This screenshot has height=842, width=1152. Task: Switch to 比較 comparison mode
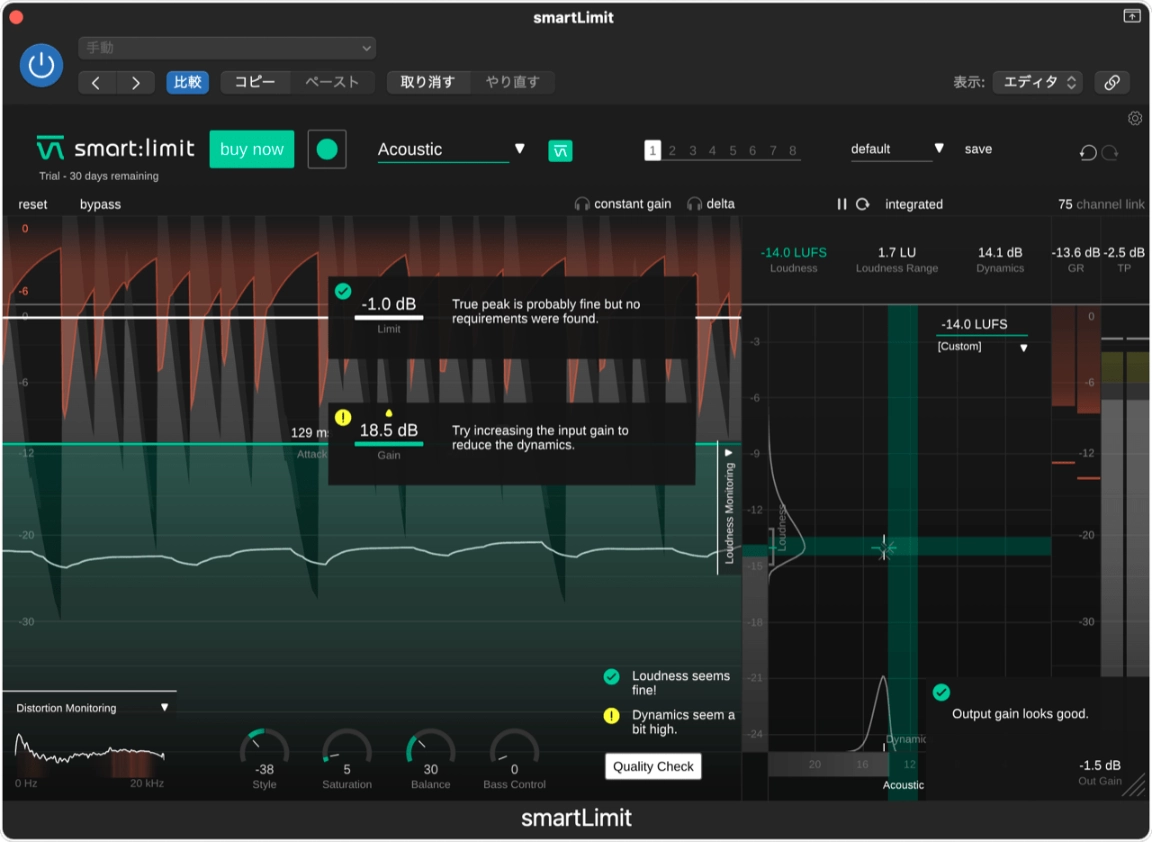[187, 82]
